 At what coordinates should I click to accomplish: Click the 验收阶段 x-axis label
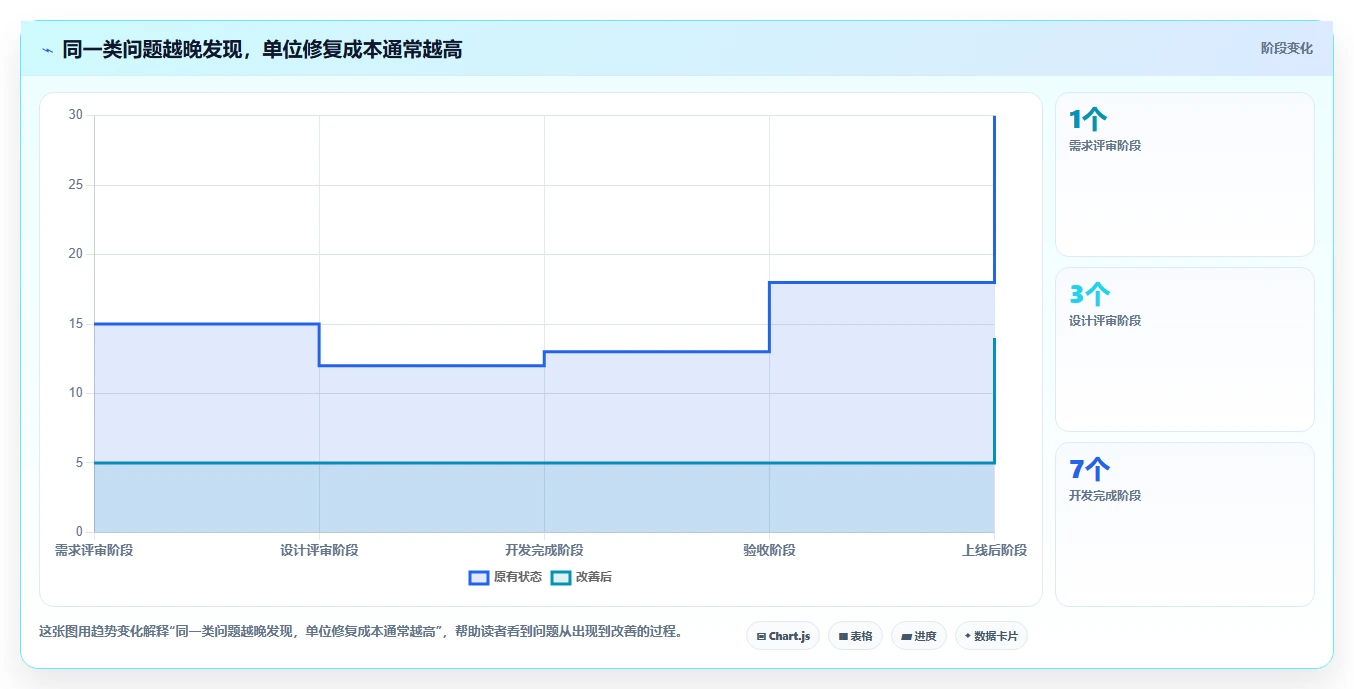(769, 550)
